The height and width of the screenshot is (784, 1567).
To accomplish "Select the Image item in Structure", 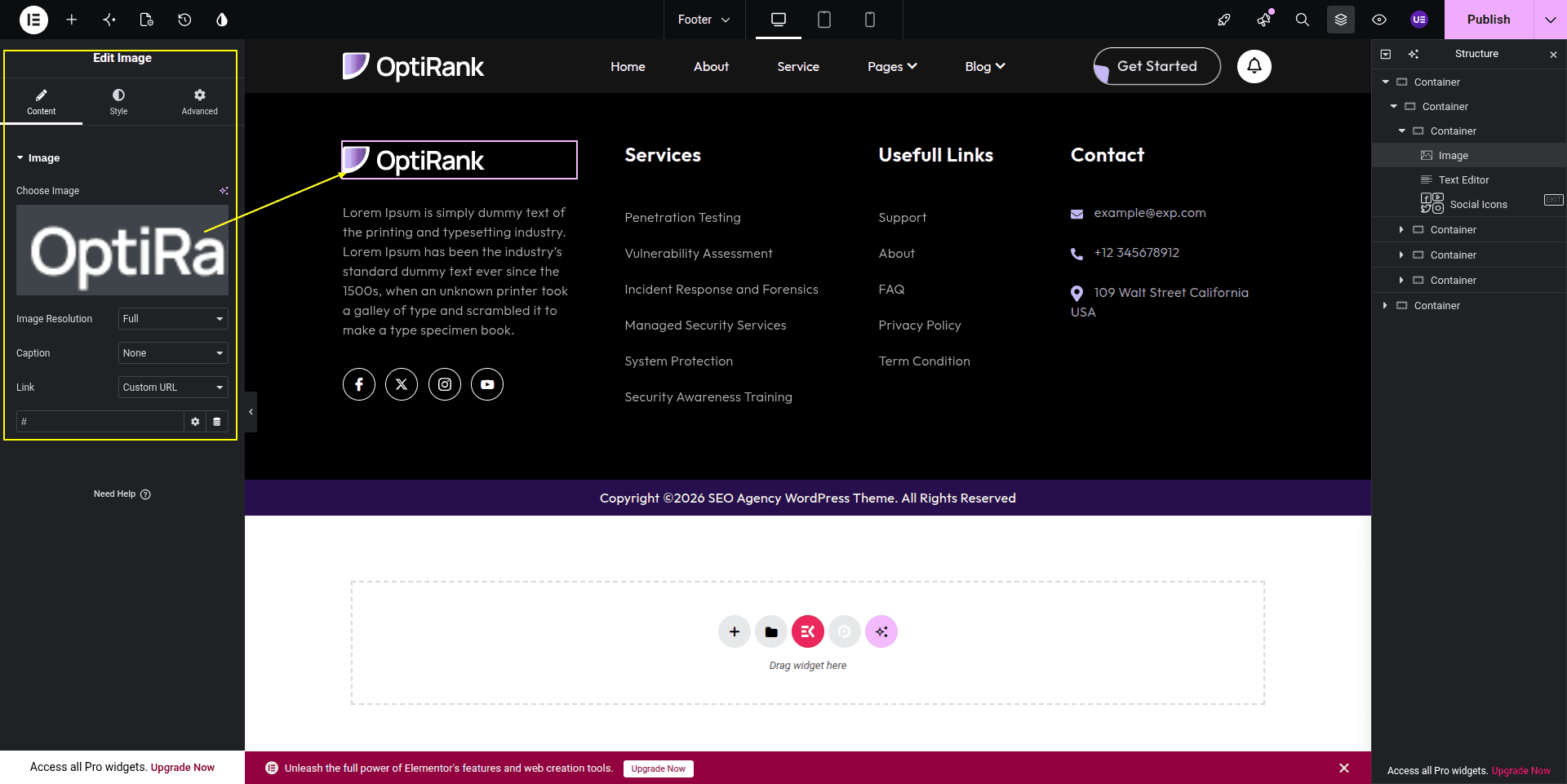I will coord(1469,156).
